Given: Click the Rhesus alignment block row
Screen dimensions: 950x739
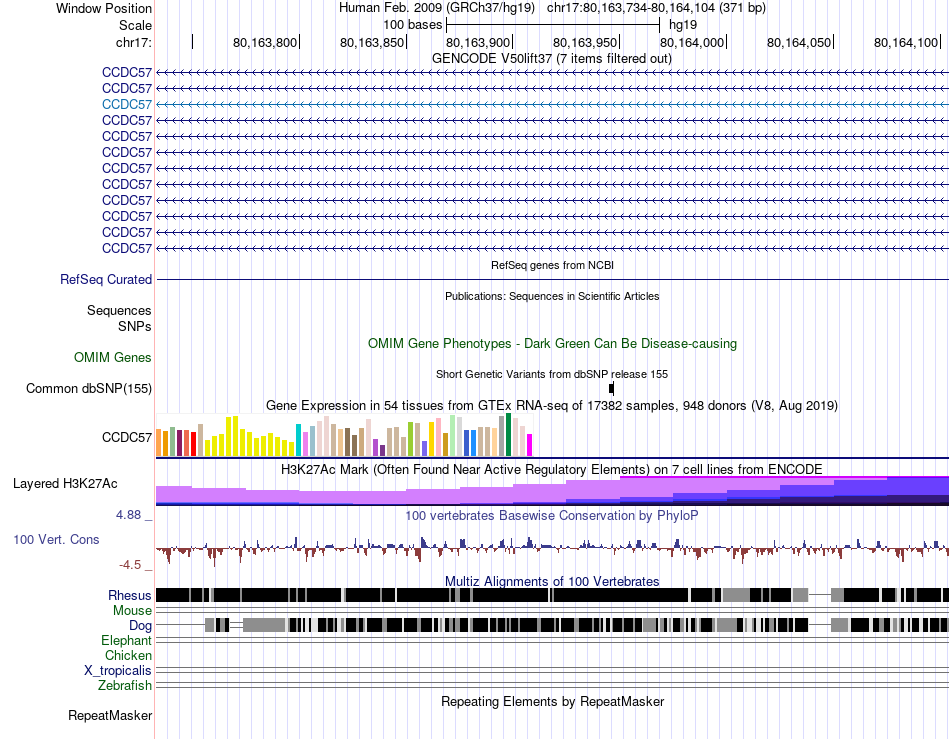Looking at the screenshot, I should pyautogui.click(x=553, y=595).
